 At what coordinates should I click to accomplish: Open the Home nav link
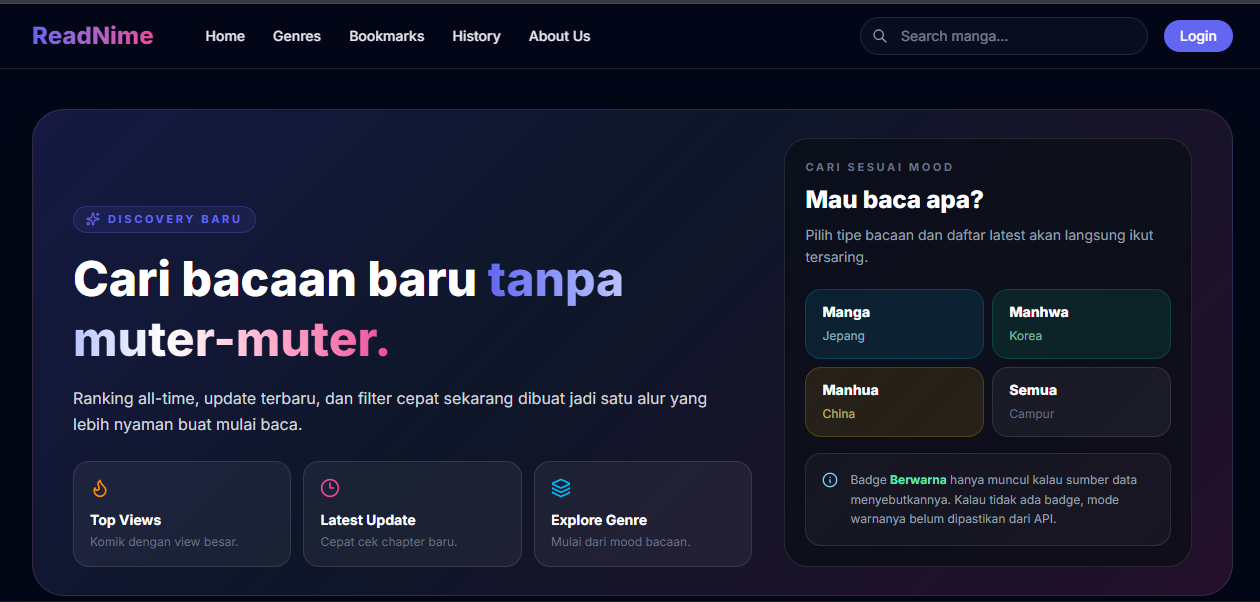[225, 36]
